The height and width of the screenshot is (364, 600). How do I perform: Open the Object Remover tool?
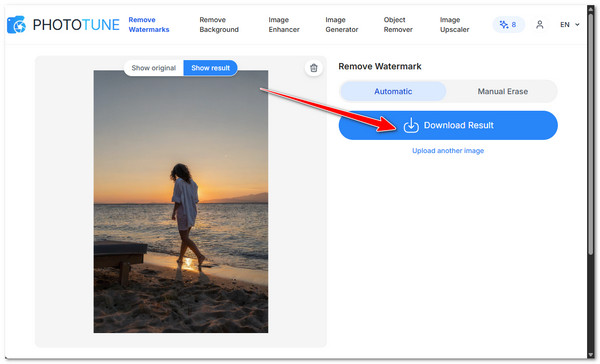(x=398, y=24)
